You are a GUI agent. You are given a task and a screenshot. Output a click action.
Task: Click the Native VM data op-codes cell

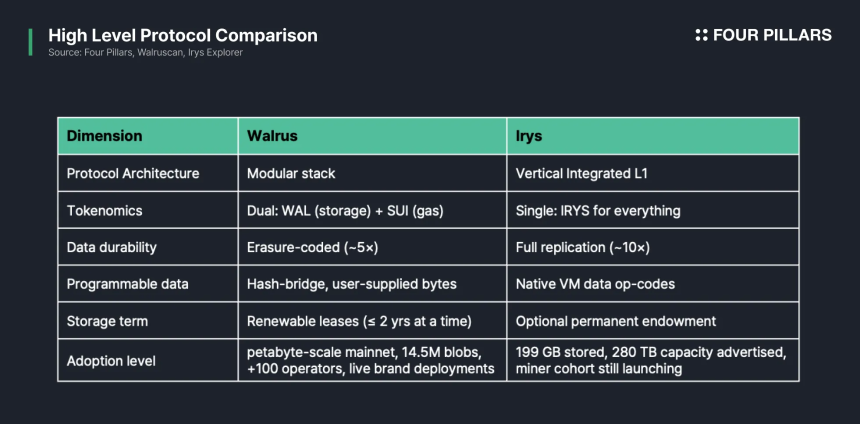653,284
